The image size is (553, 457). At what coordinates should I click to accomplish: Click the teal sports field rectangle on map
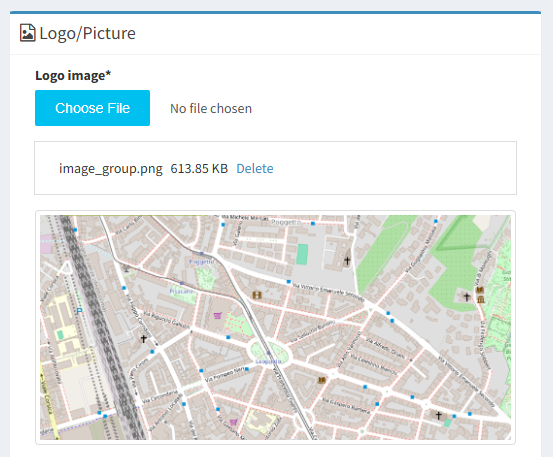coord(302,254)
